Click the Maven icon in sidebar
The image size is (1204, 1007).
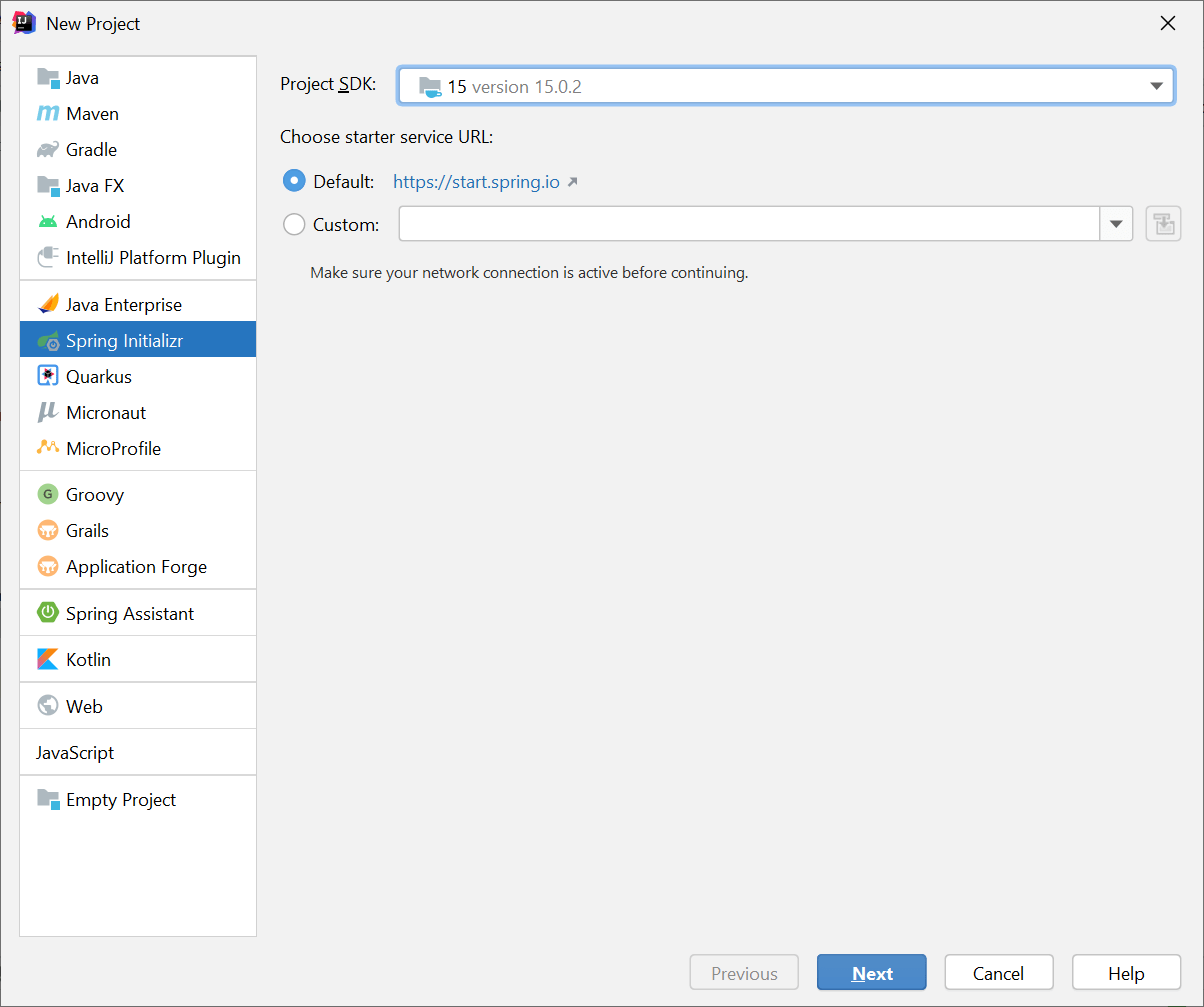[x=48, y=114]
